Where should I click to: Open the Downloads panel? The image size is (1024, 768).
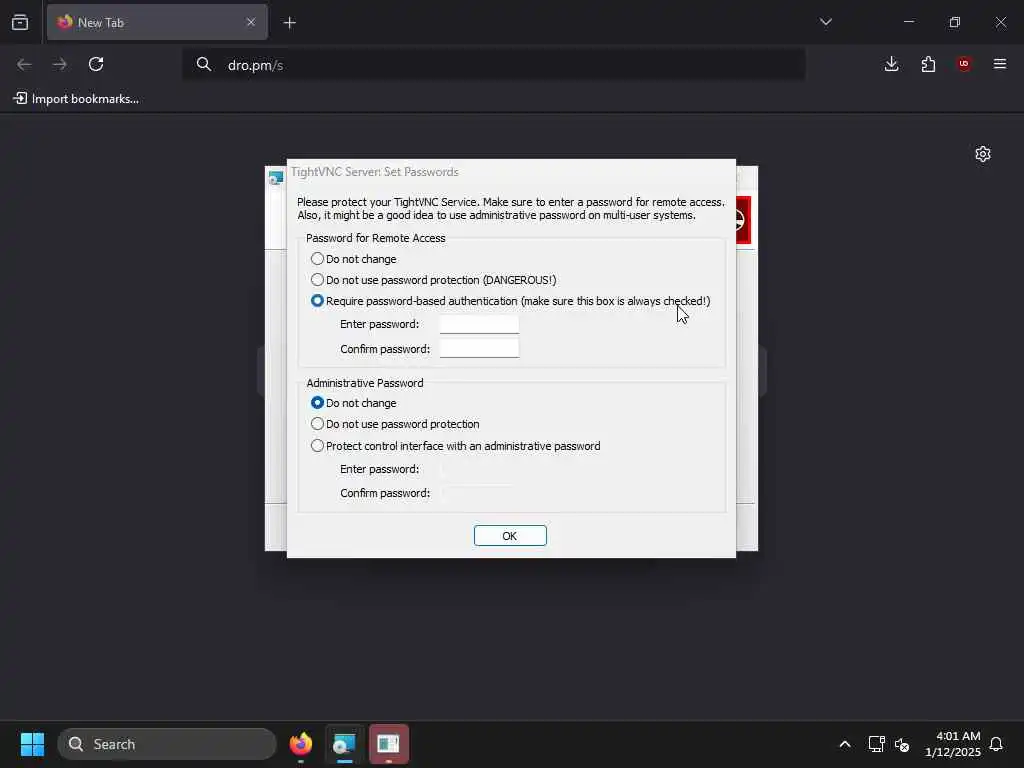pos(891,64)
